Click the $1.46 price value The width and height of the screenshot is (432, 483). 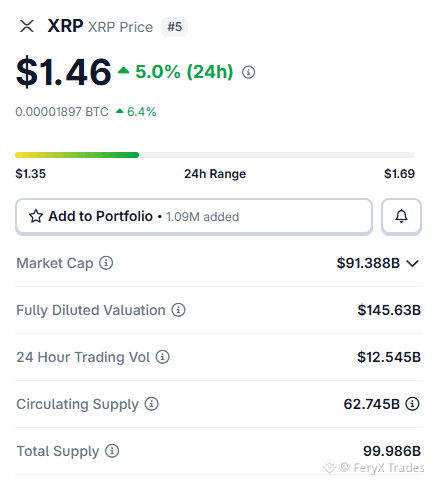coord(63,72)
